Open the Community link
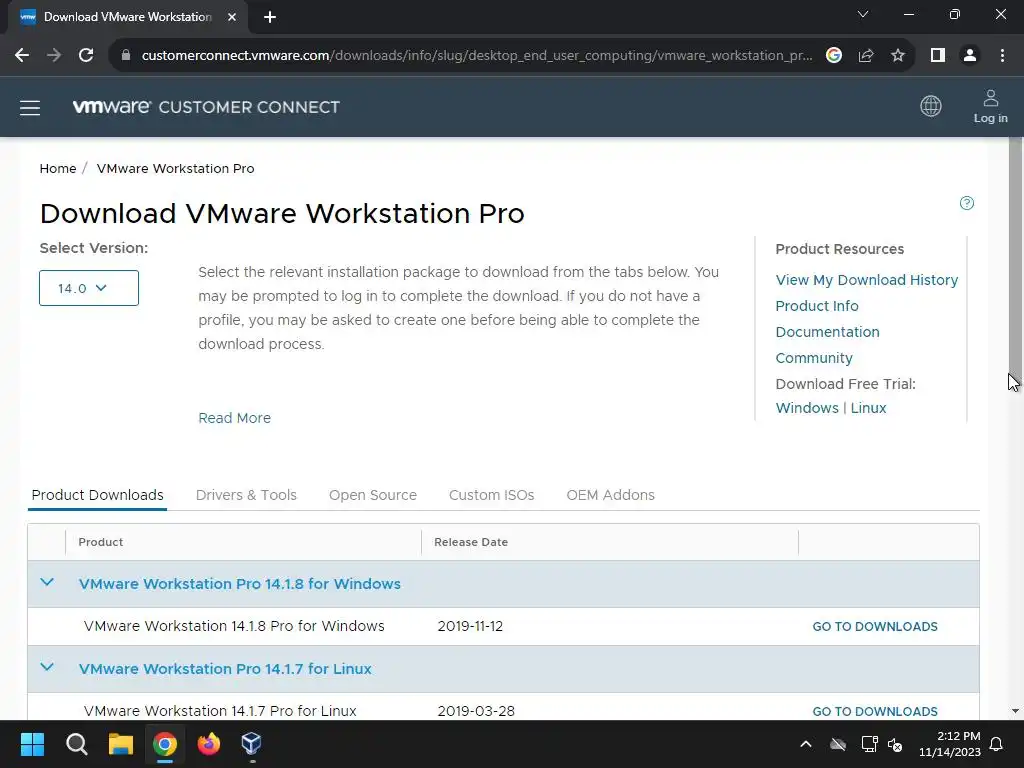This screenshot has width=1024, height=768. [814, 359]
